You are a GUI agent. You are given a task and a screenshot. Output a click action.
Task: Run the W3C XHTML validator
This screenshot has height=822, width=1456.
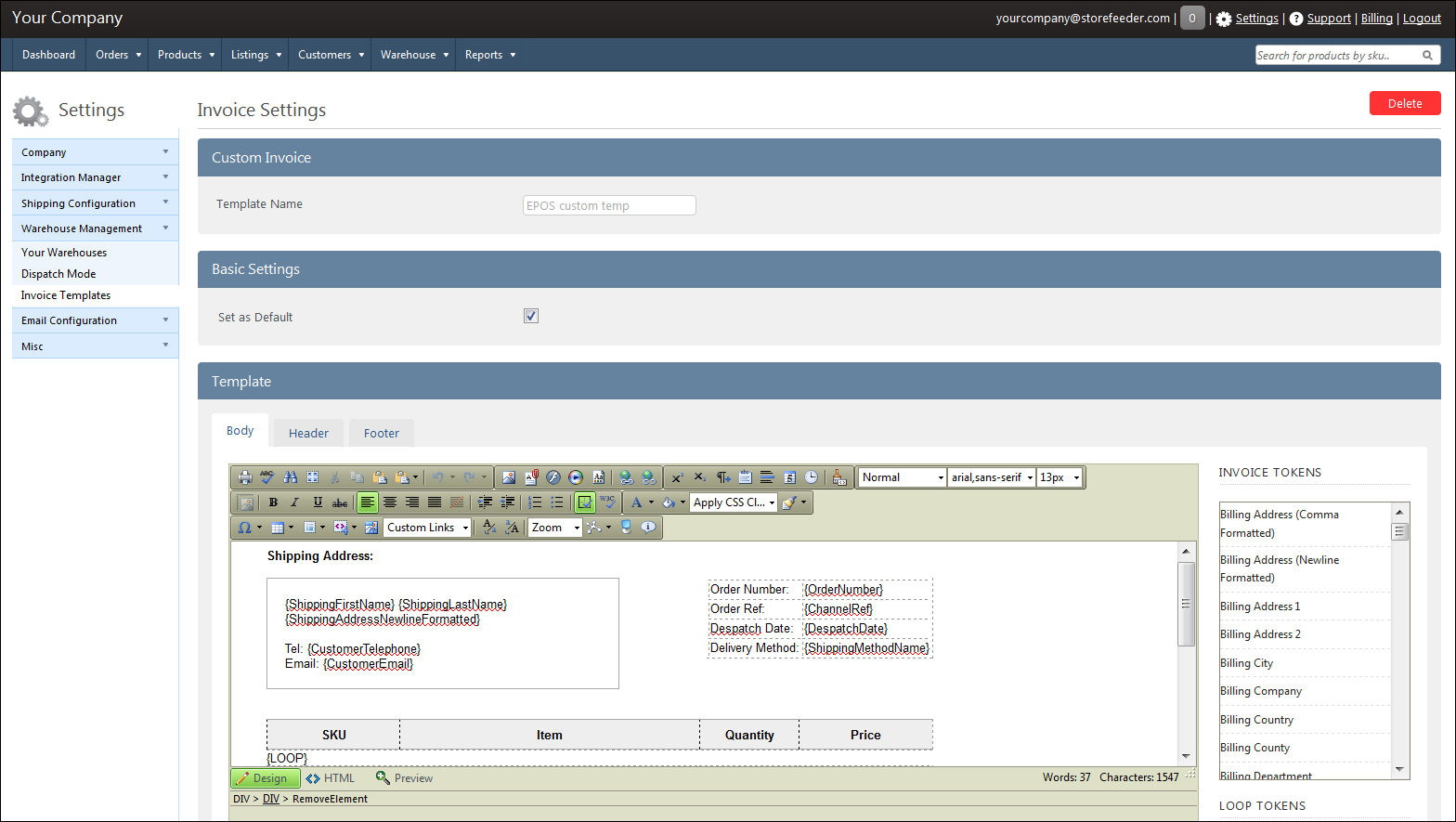(x=607, y=502)
